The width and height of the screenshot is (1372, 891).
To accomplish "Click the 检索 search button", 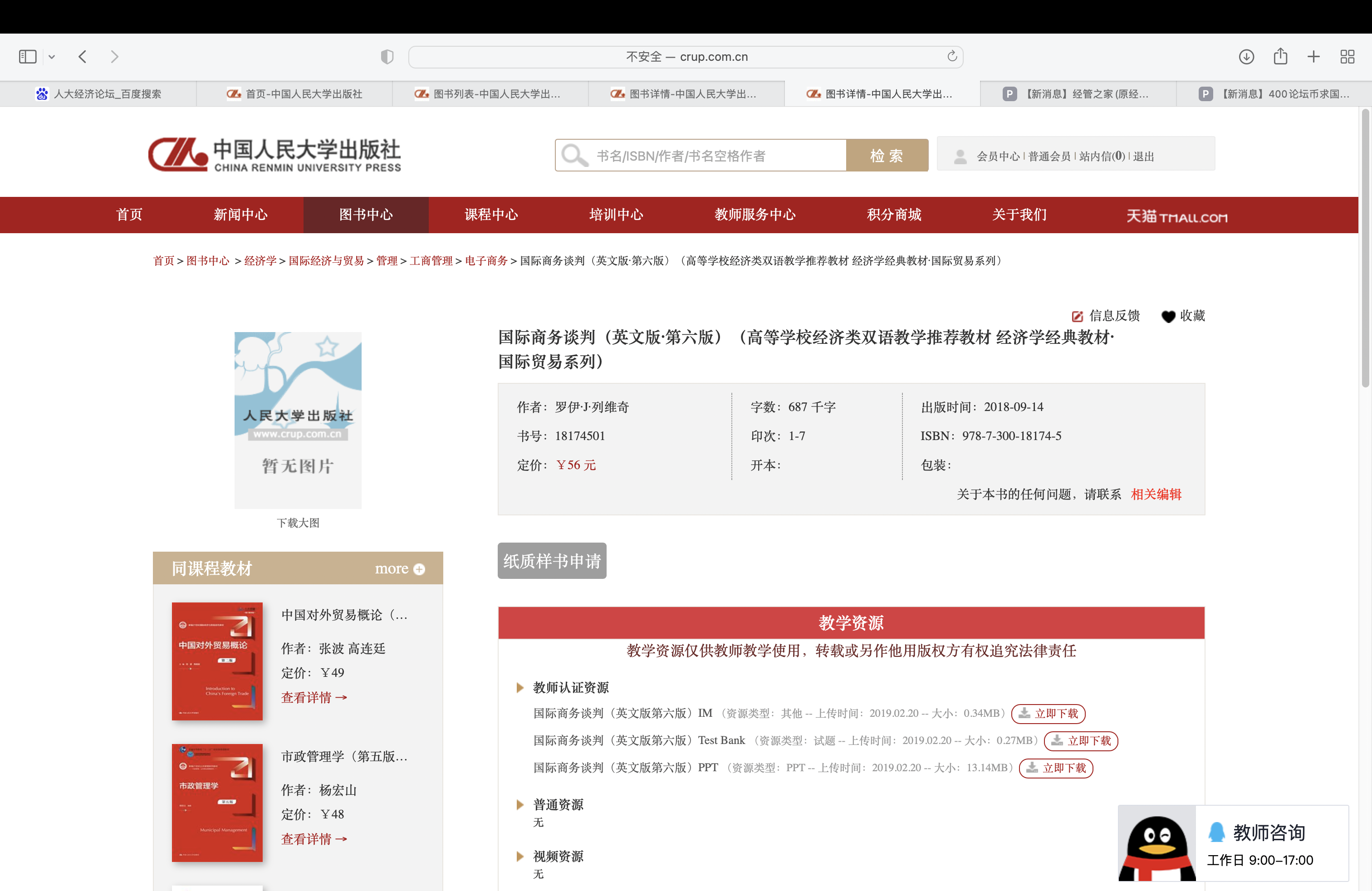I will click(887, 156).
